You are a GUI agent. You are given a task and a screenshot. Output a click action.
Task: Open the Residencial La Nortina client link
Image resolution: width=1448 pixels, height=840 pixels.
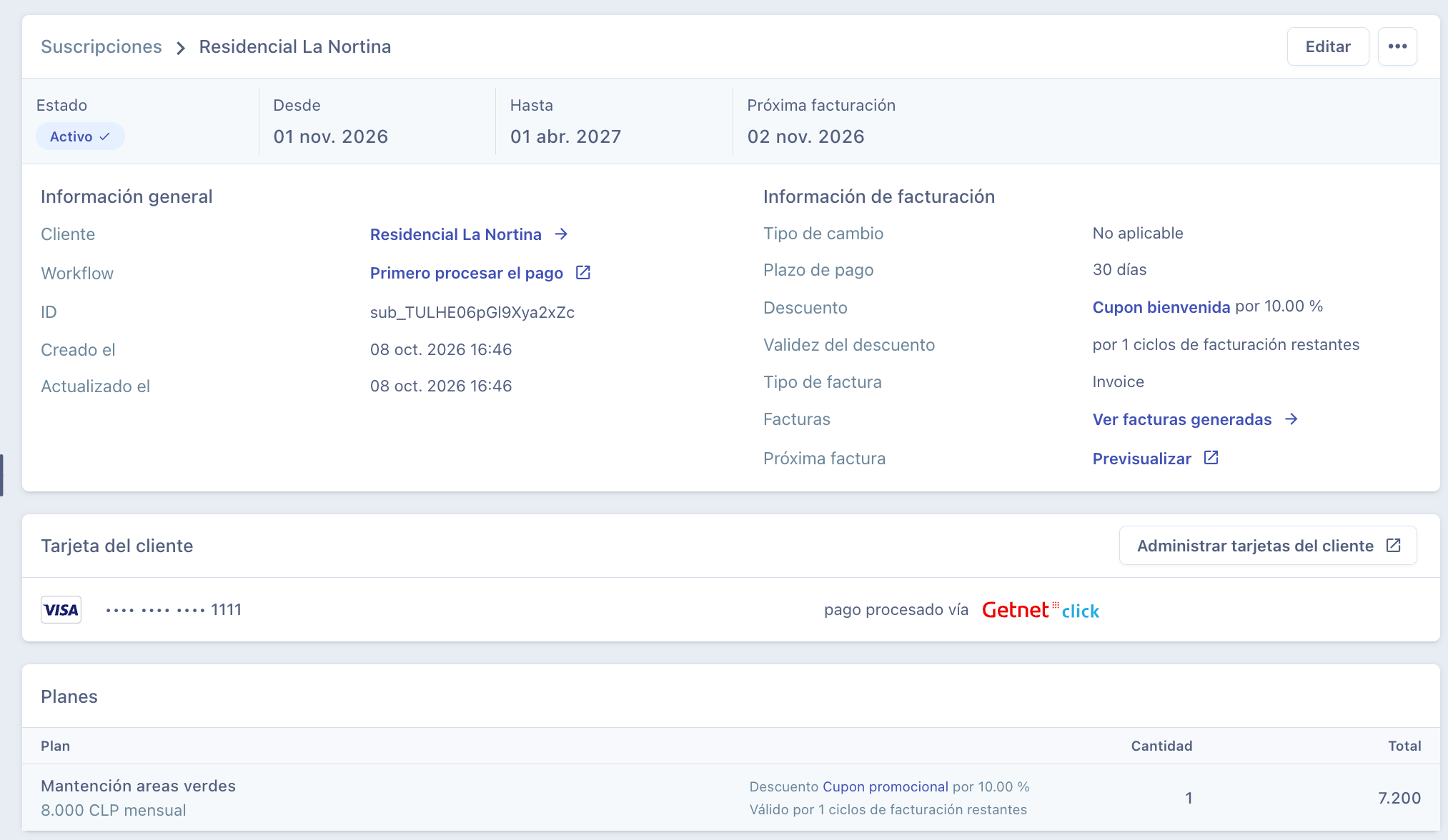coord(456,234)
